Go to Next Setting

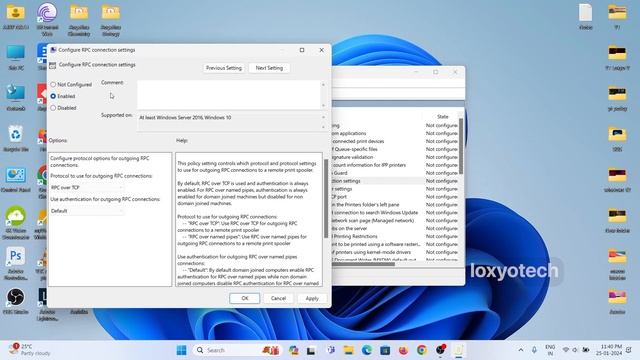point(269,68)
